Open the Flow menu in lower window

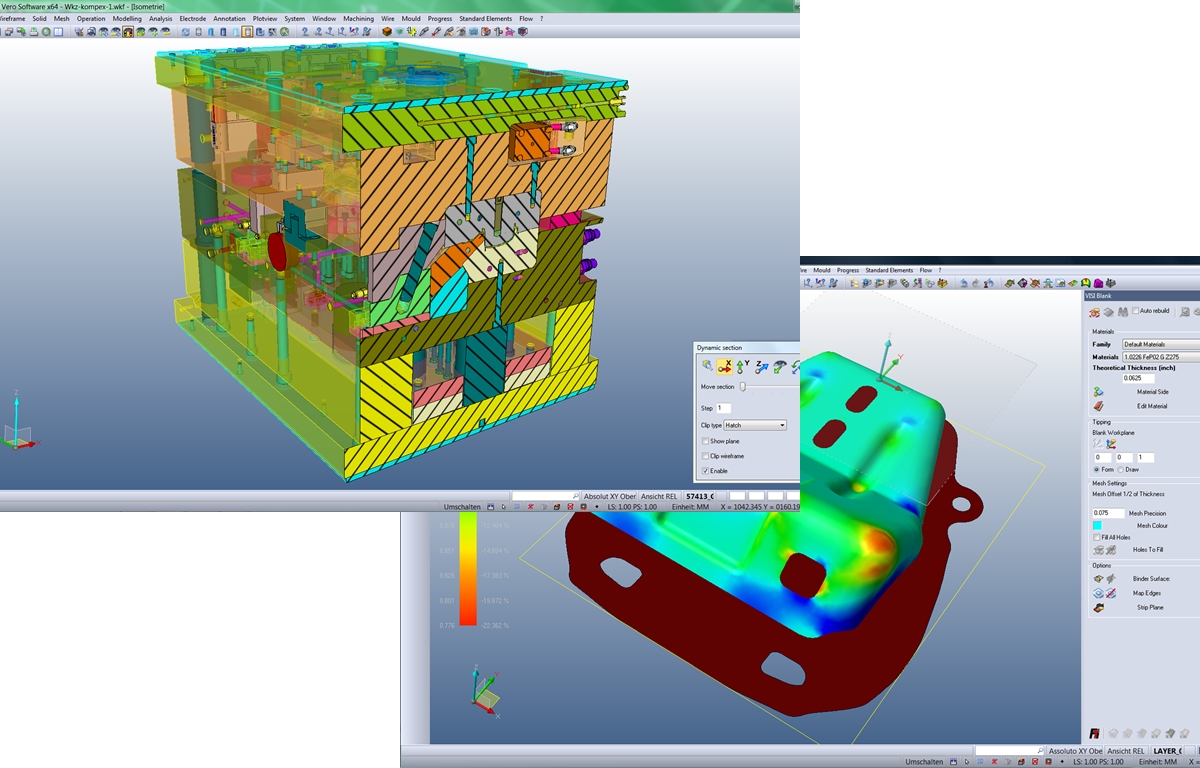926,270
